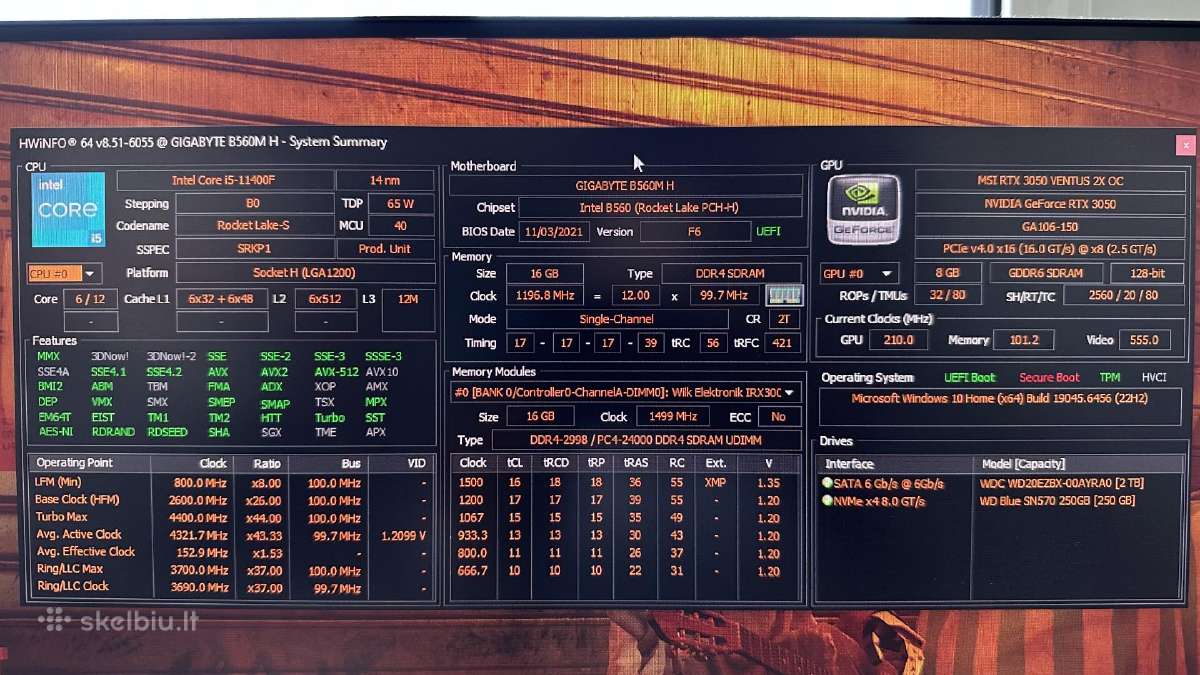Select the 933.3 memory clock row
Screen dimensions: 1200x675
626,535
